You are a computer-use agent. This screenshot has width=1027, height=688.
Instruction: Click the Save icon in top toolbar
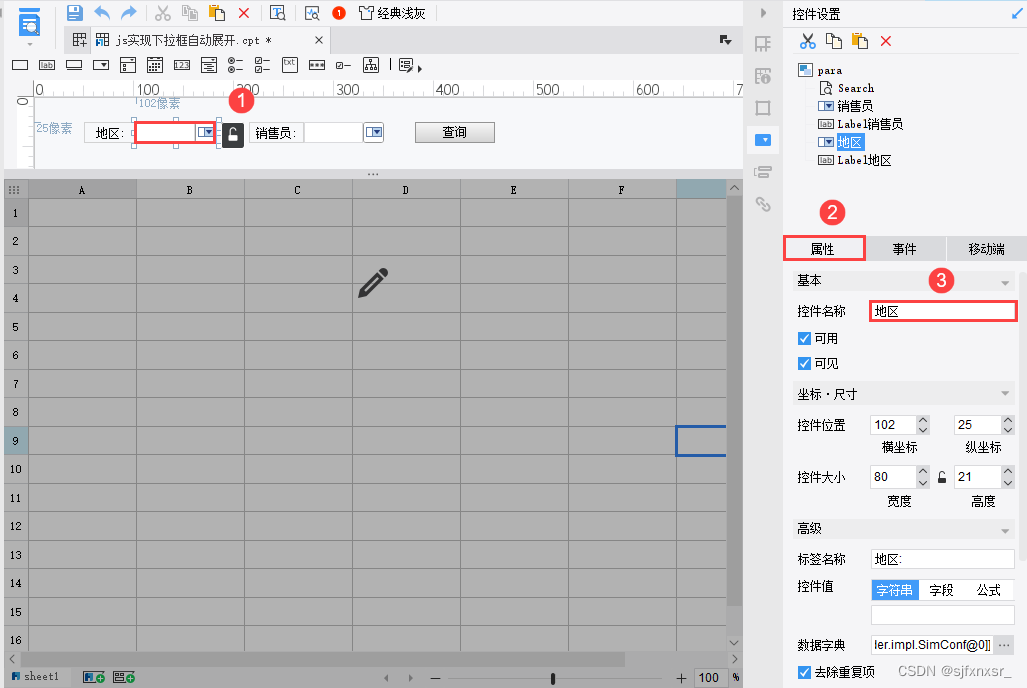[75, 13]
